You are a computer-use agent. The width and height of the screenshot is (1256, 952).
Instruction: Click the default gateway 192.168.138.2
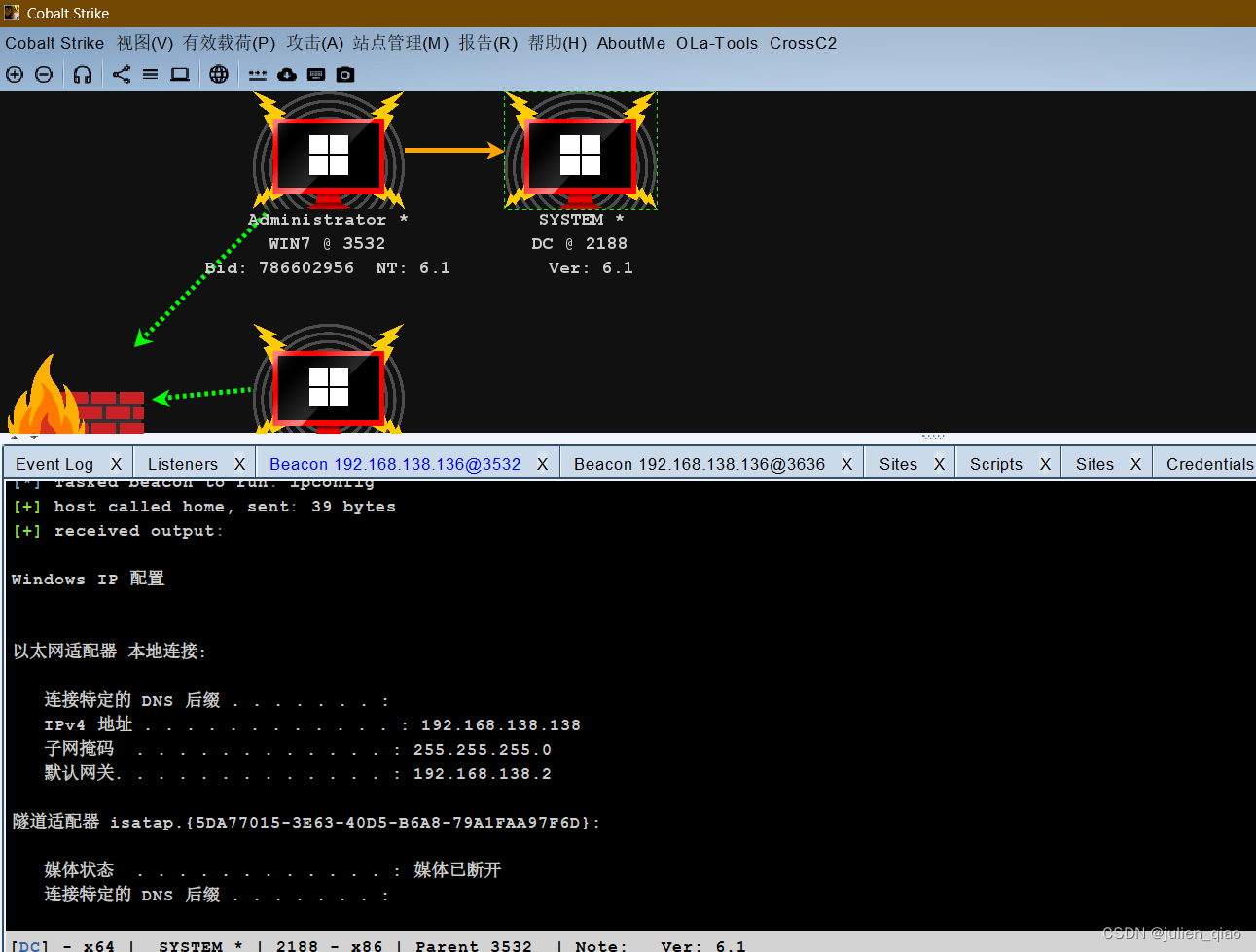(483, 774)
